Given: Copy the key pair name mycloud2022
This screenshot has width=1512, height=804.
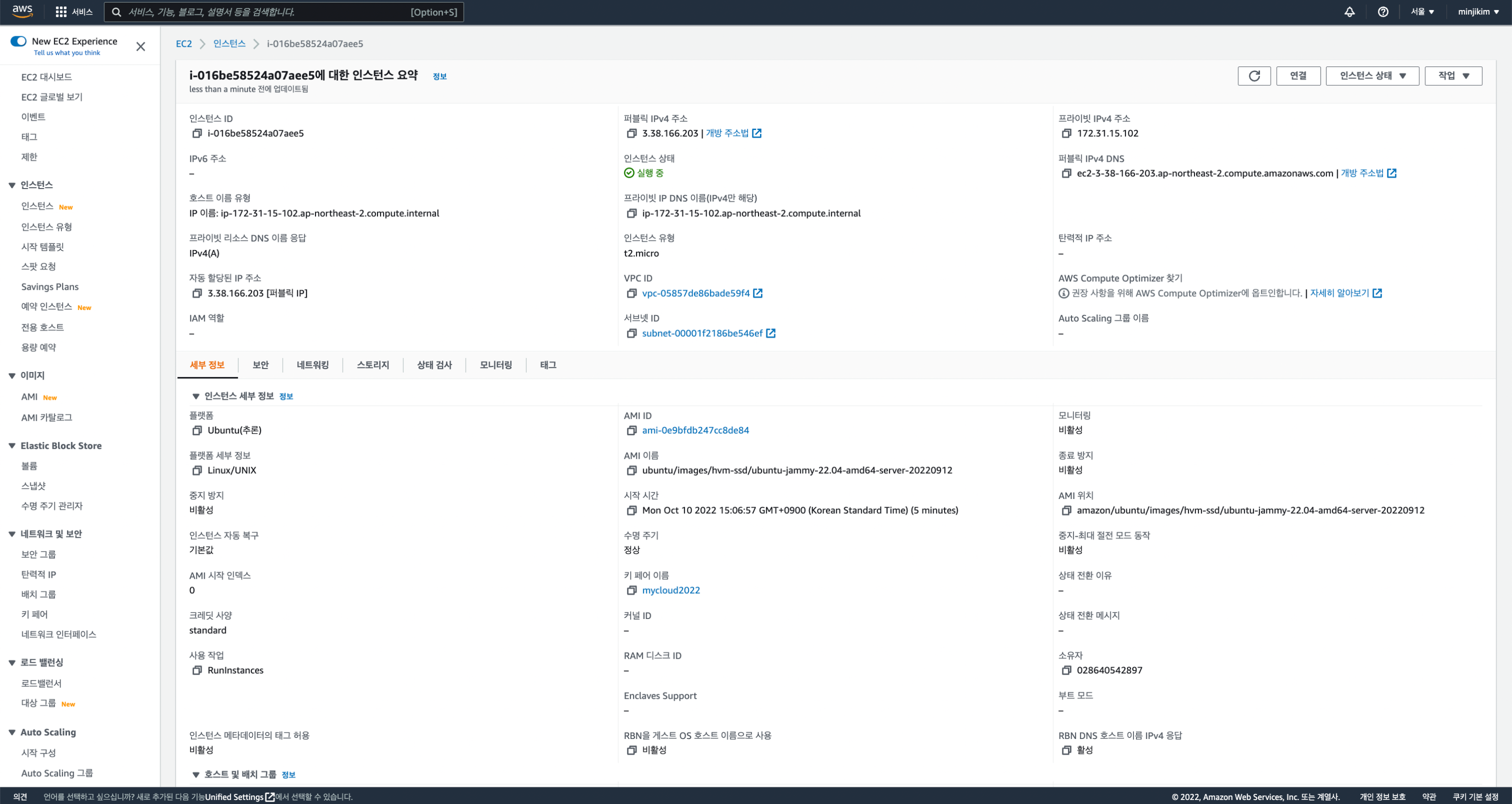Looking at the screenshot, I should (x=632, y=590).
